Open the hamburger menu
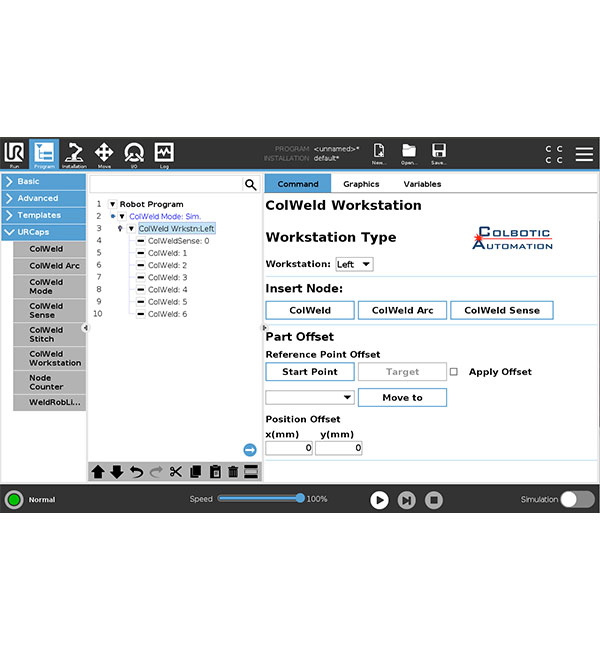This screenshot has width=600, height=650. 584,154
